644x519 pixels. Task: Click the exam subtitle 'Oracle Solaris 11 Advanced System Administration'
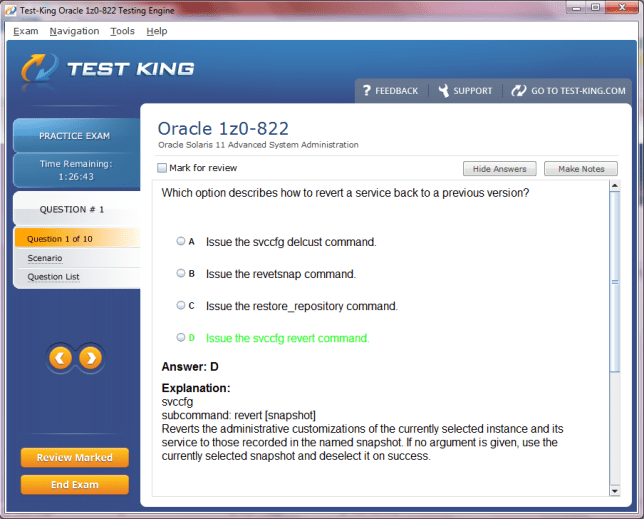258,145
